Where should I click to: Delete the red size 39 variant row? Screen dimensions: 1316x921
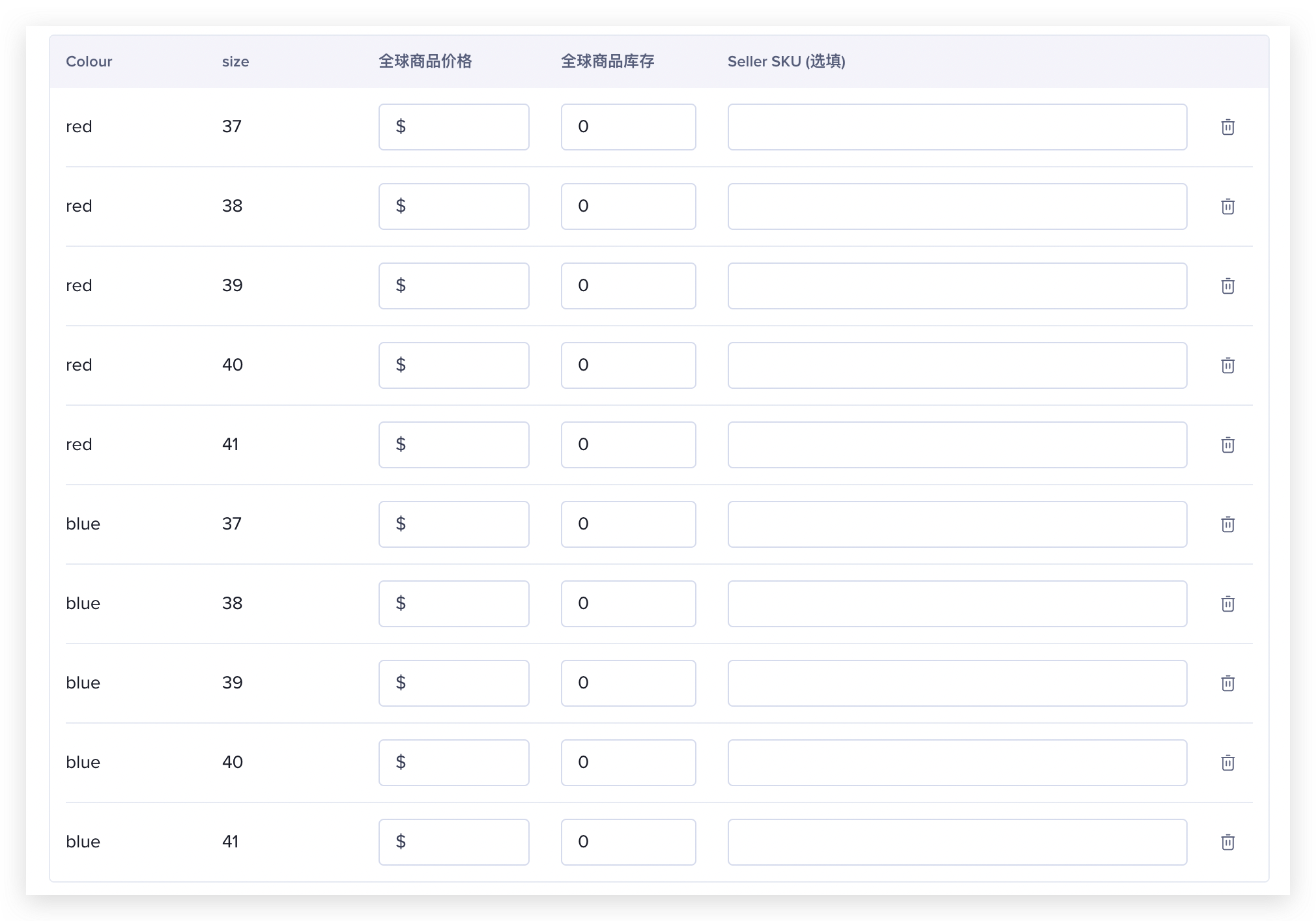pyautogui.click(x=1227, y=285)
